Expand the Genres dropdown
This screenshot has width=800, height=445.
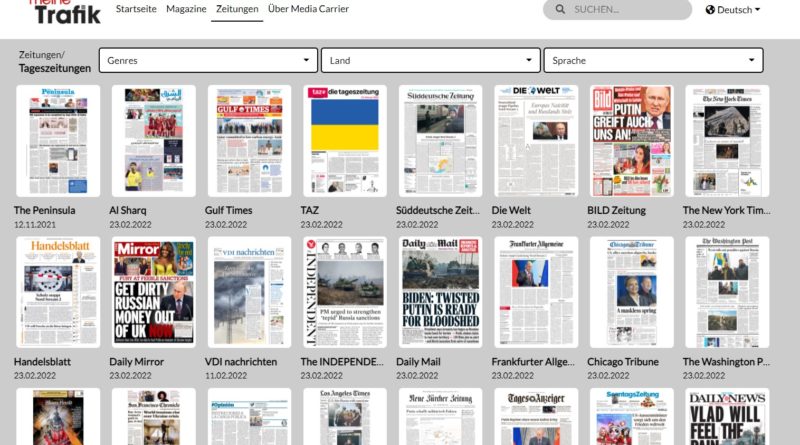coord(208,60)
